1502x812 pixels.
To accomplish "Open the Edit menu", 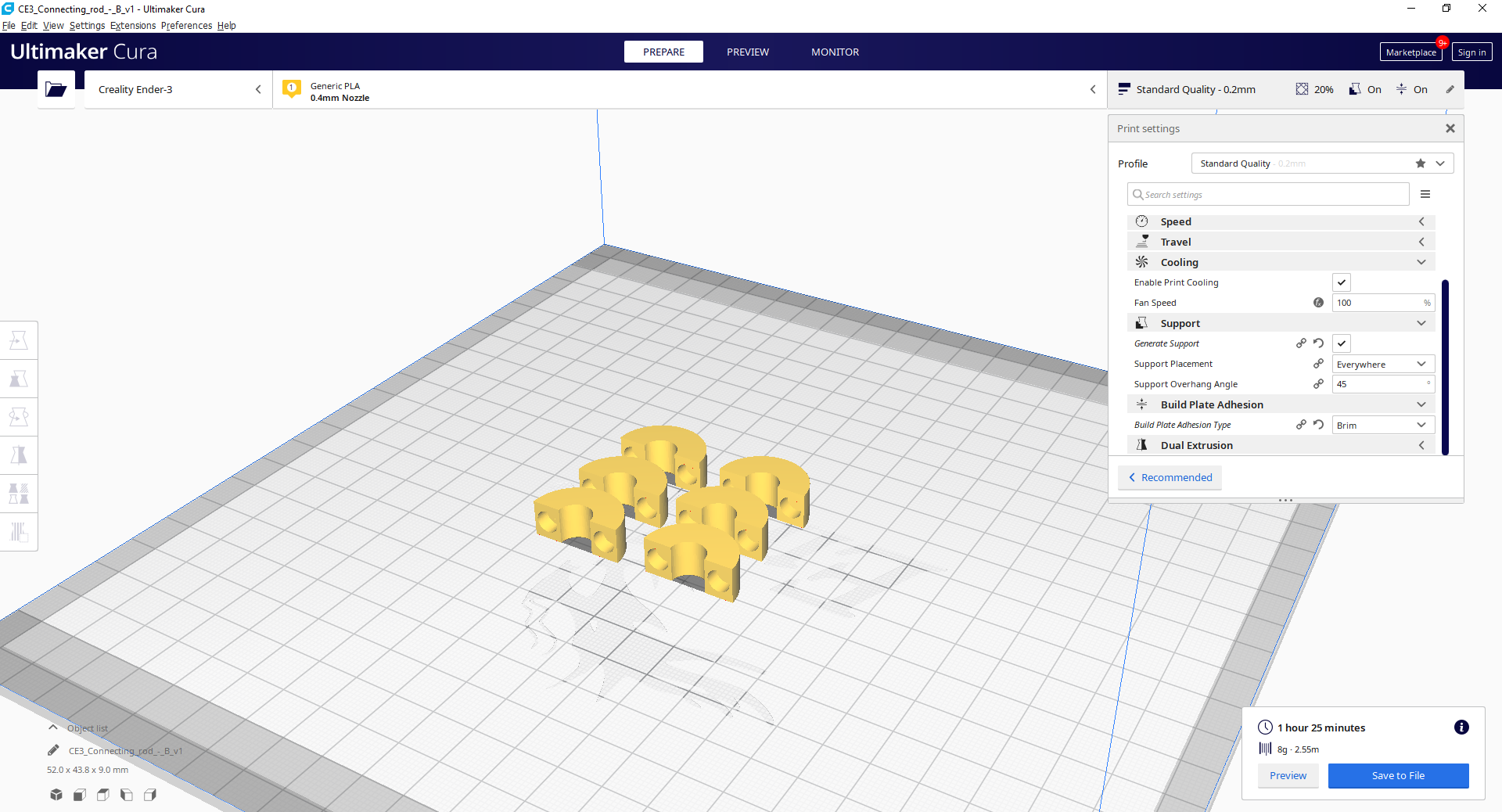I will click(x=29, y=25).
